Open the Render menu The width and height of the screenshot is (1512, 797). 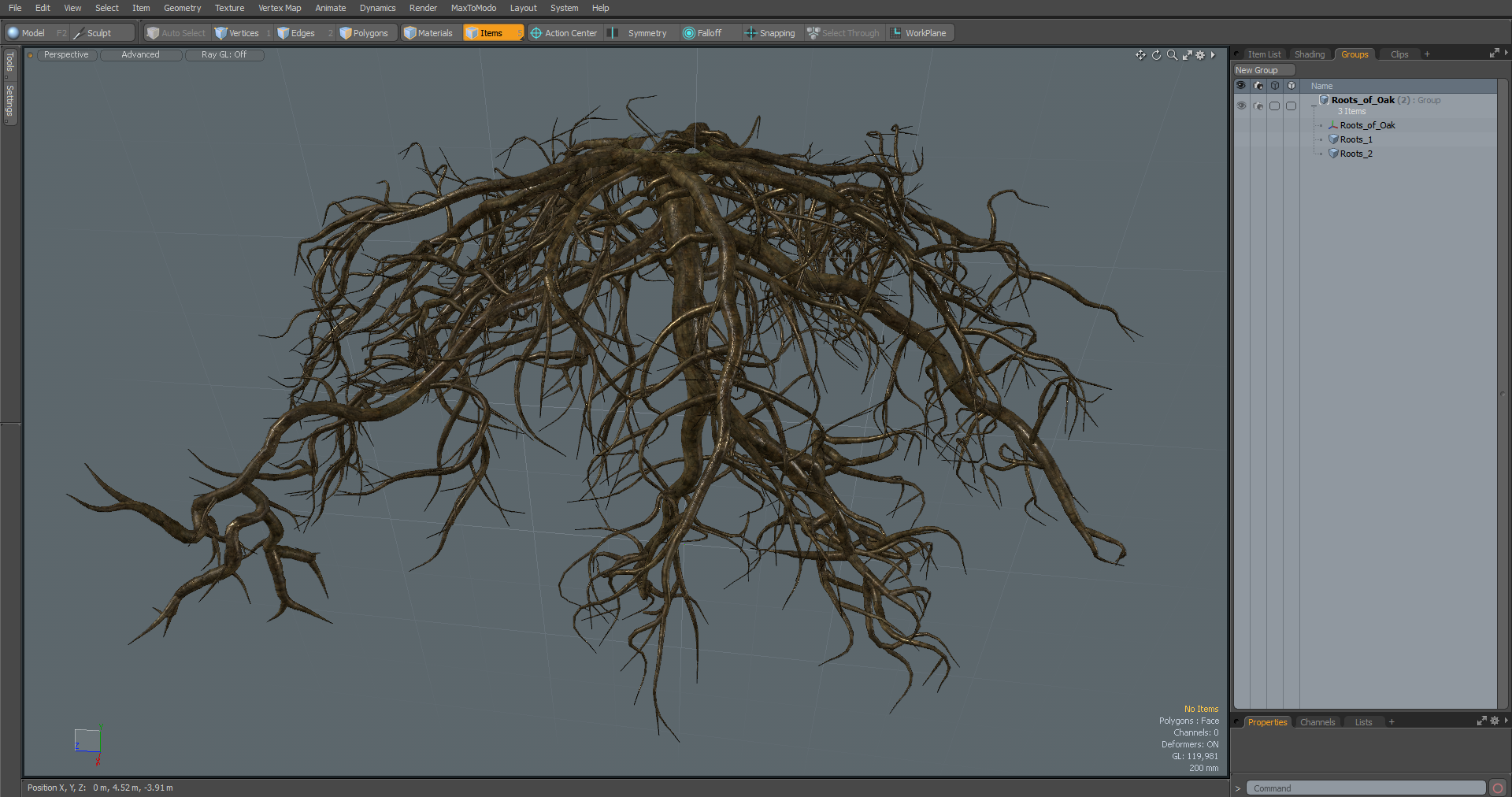423,8
